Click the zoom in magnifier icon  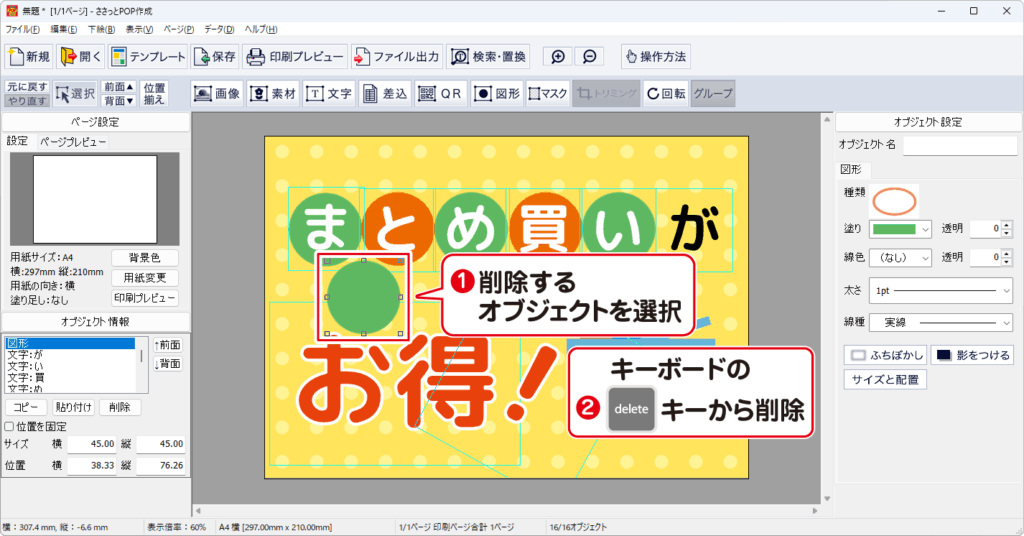[x=558, y=57]
